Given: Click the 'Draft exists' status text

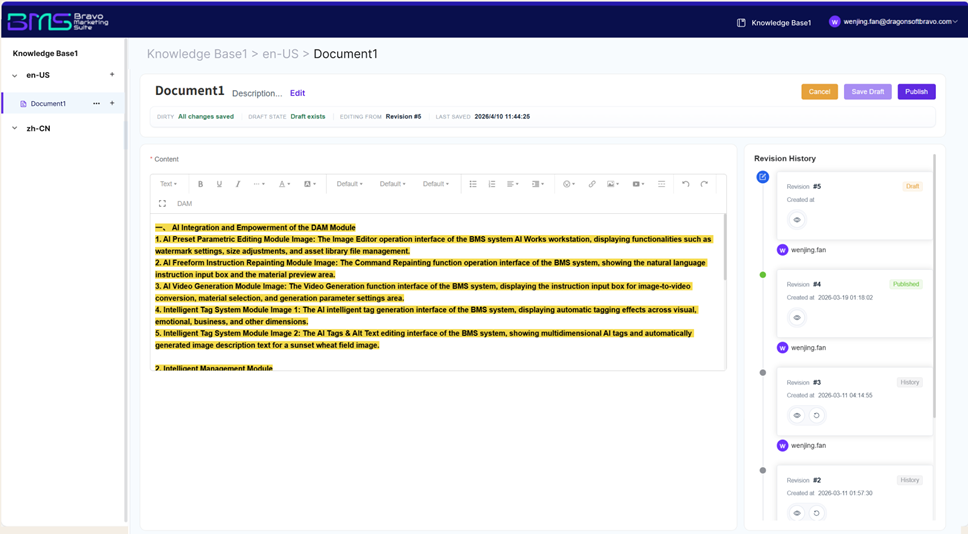Looking at the screenshot, I should 307,117.
